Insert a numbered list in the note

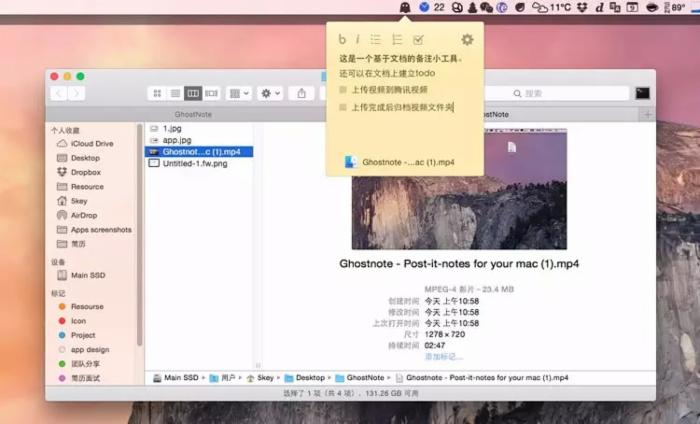coord(396,39)
